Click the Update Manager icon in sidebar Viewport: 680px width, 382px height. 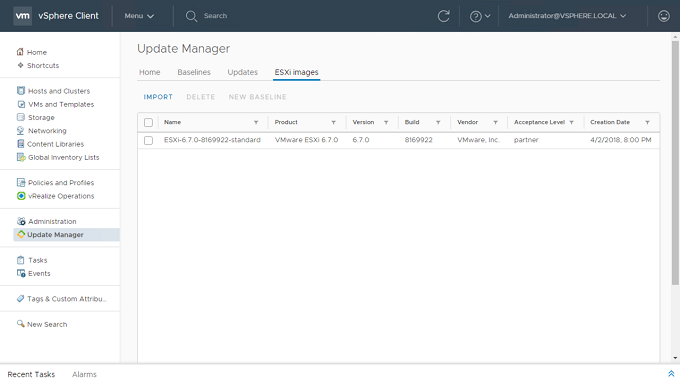(x=21, y=234)
